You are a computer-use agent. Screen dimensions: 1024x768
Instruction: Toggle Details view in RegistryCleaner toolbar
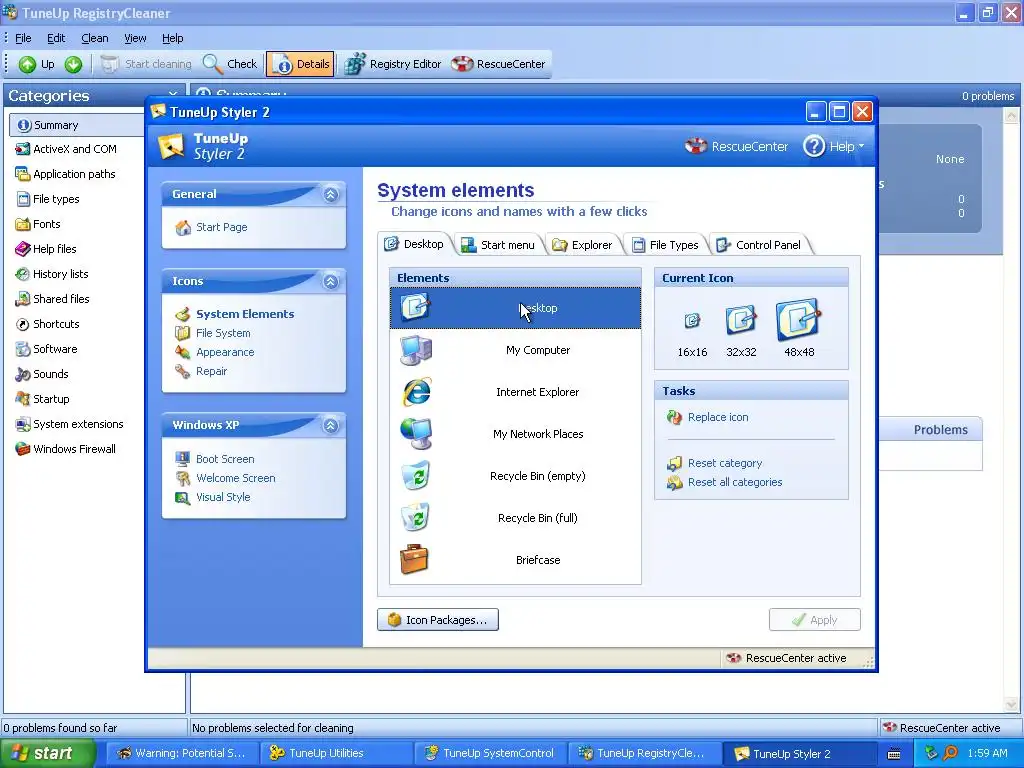coord(300,64)
